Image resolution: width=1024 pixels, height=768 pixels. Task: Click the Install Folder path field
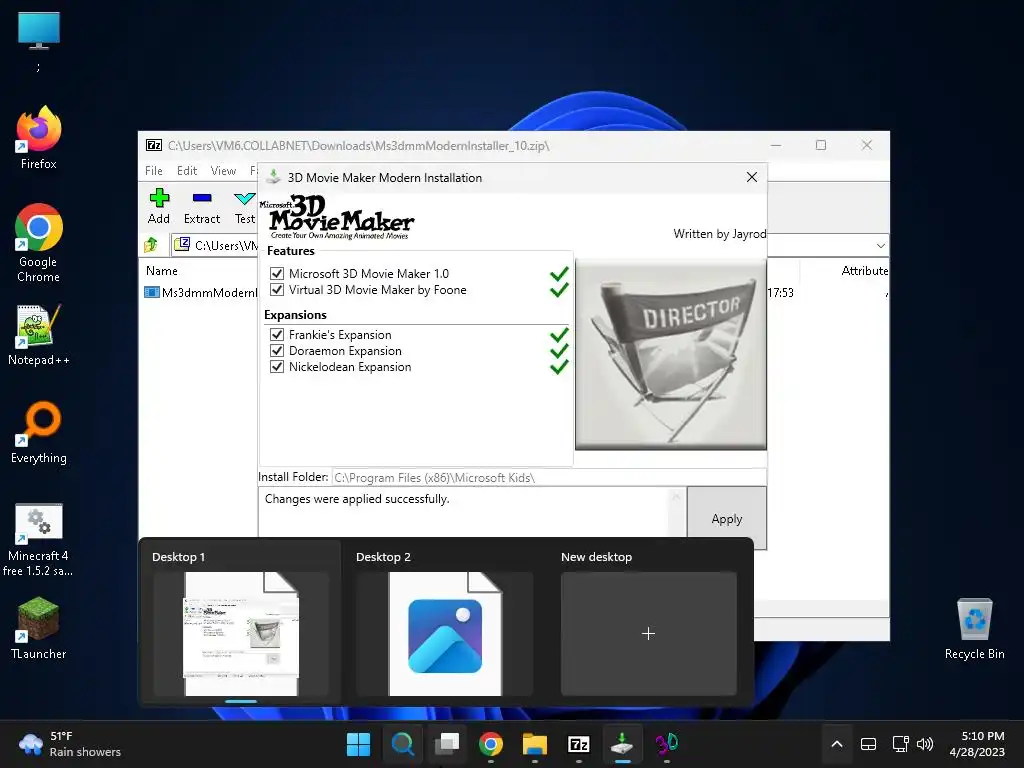[549, 477]
